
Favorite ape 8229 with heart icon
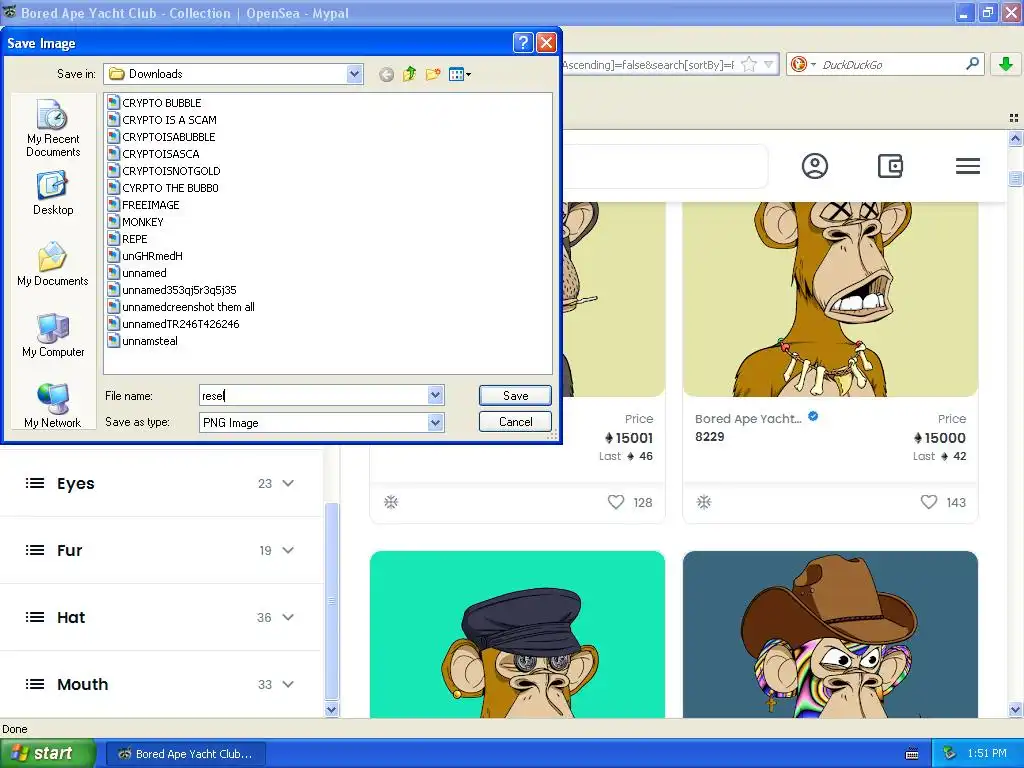(929, 502)
